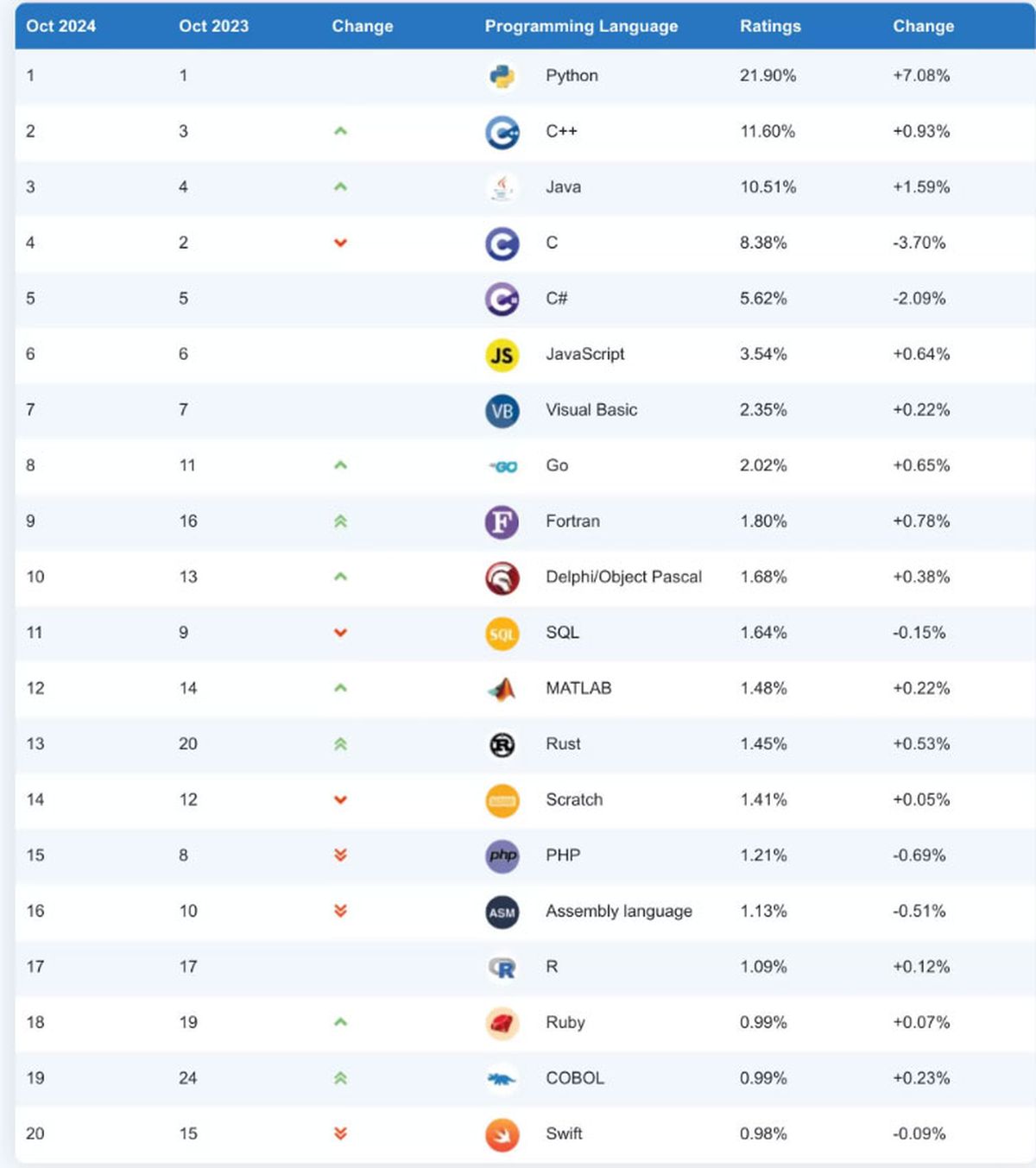
Task: Click the Python logo icon
Action: point(502,77)
